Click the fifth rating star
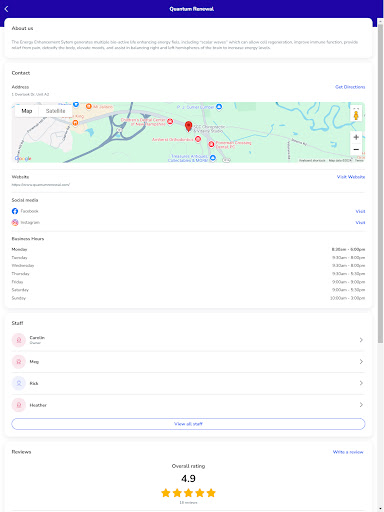384x512 pixels. pyautogui.click(x=211, y=493)
